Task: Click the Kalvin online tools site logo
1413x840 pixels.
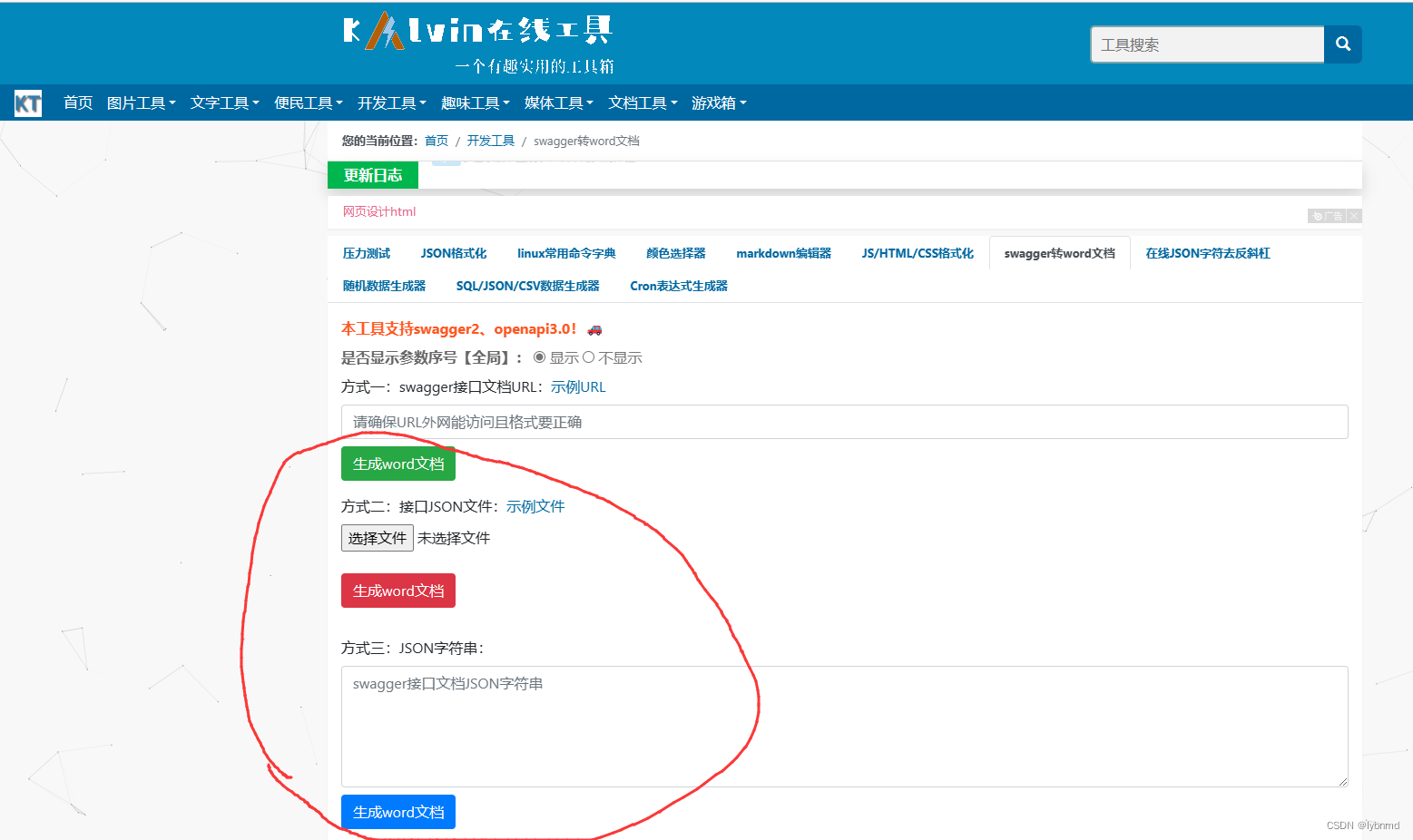Action: coord(478,42)
